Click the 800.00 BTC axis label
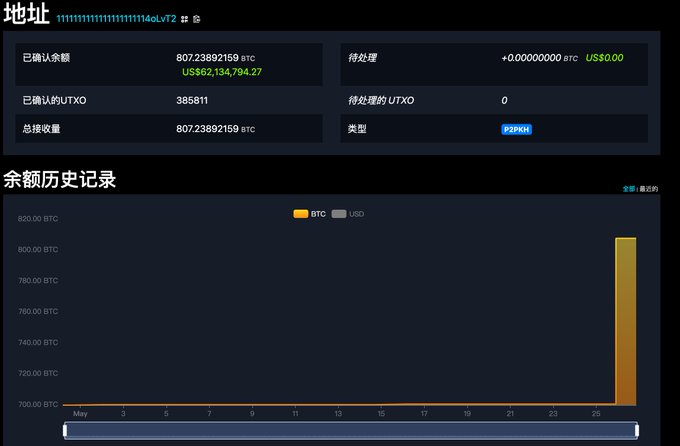This screenshot has height=446, width=680. [38, 249]
